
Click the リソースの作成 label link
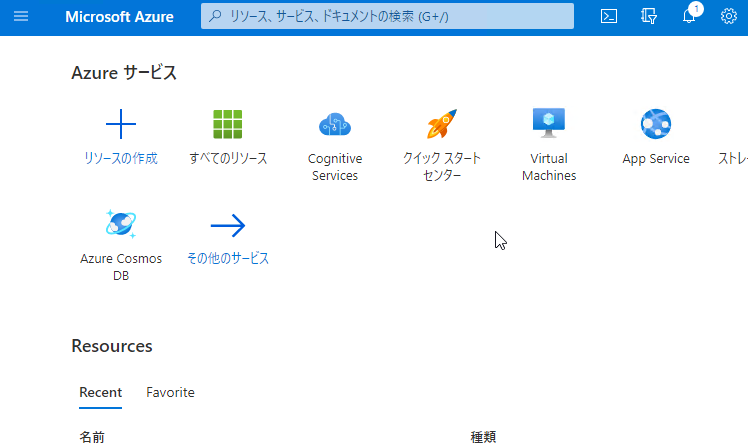coord(121,158)
